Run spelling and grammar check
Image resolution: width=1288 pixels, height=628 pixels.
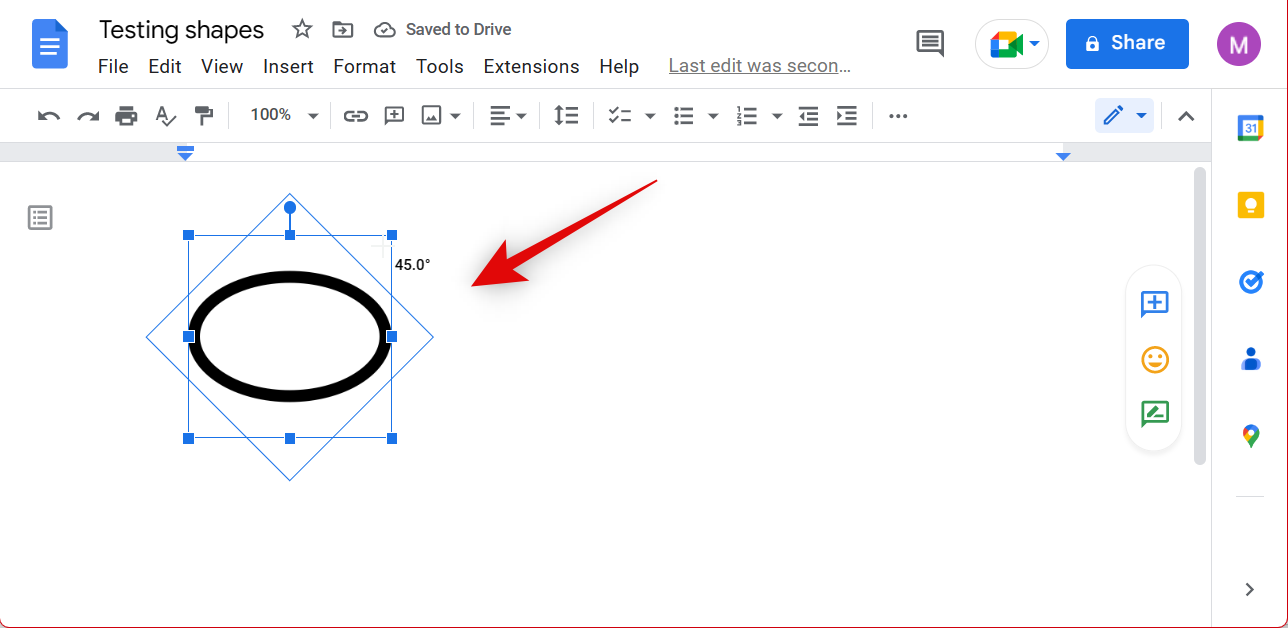pos(165,116)
